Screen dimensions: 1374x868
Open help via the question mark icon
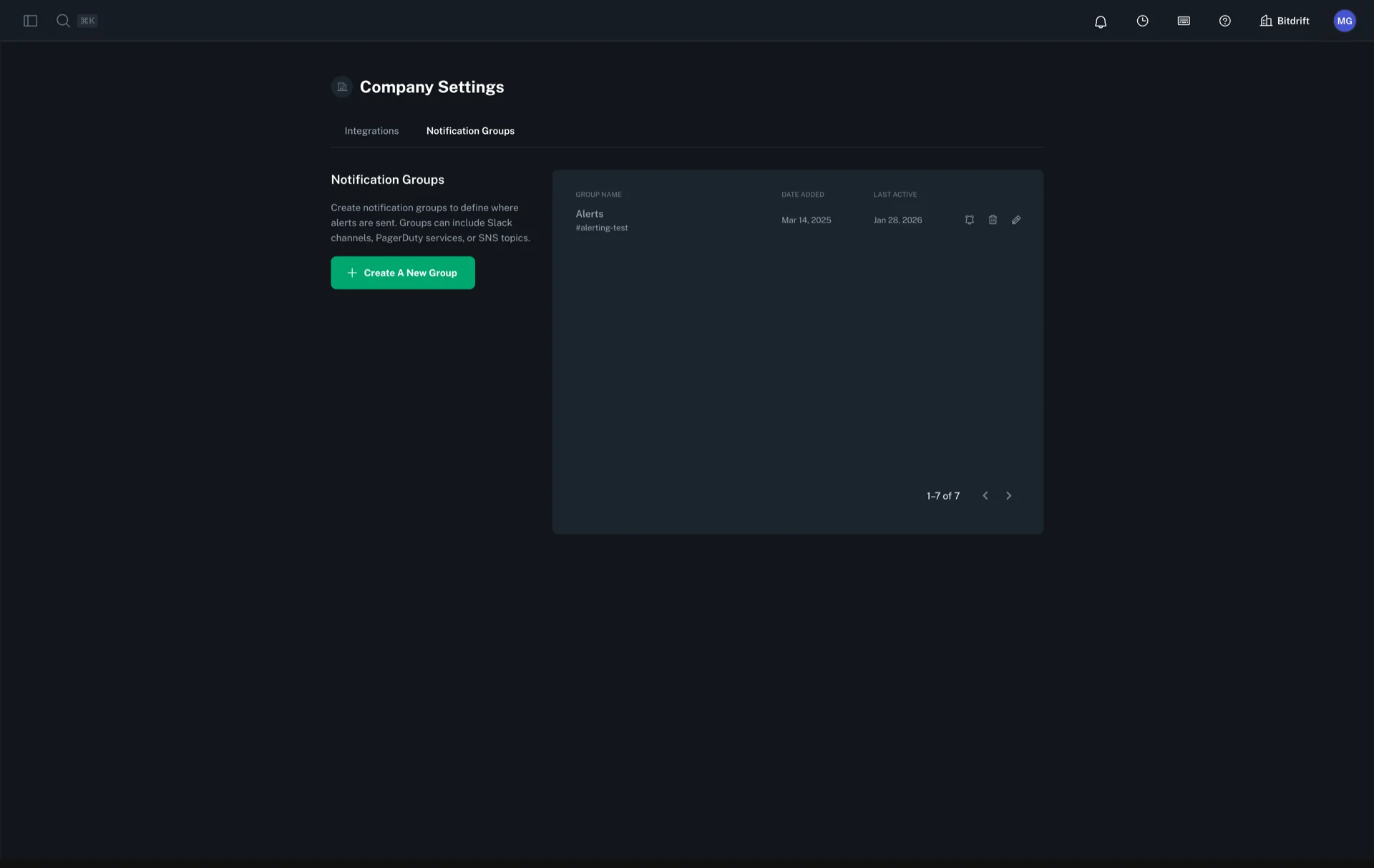1225,21
